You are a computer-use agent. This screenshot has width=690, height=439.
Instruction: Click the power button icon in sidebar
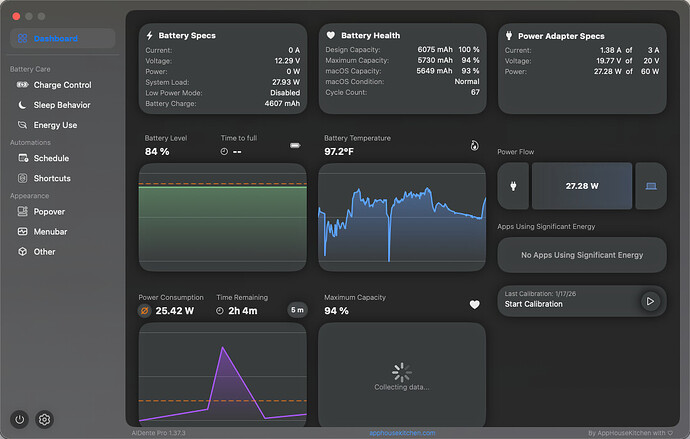pos(19,419)
